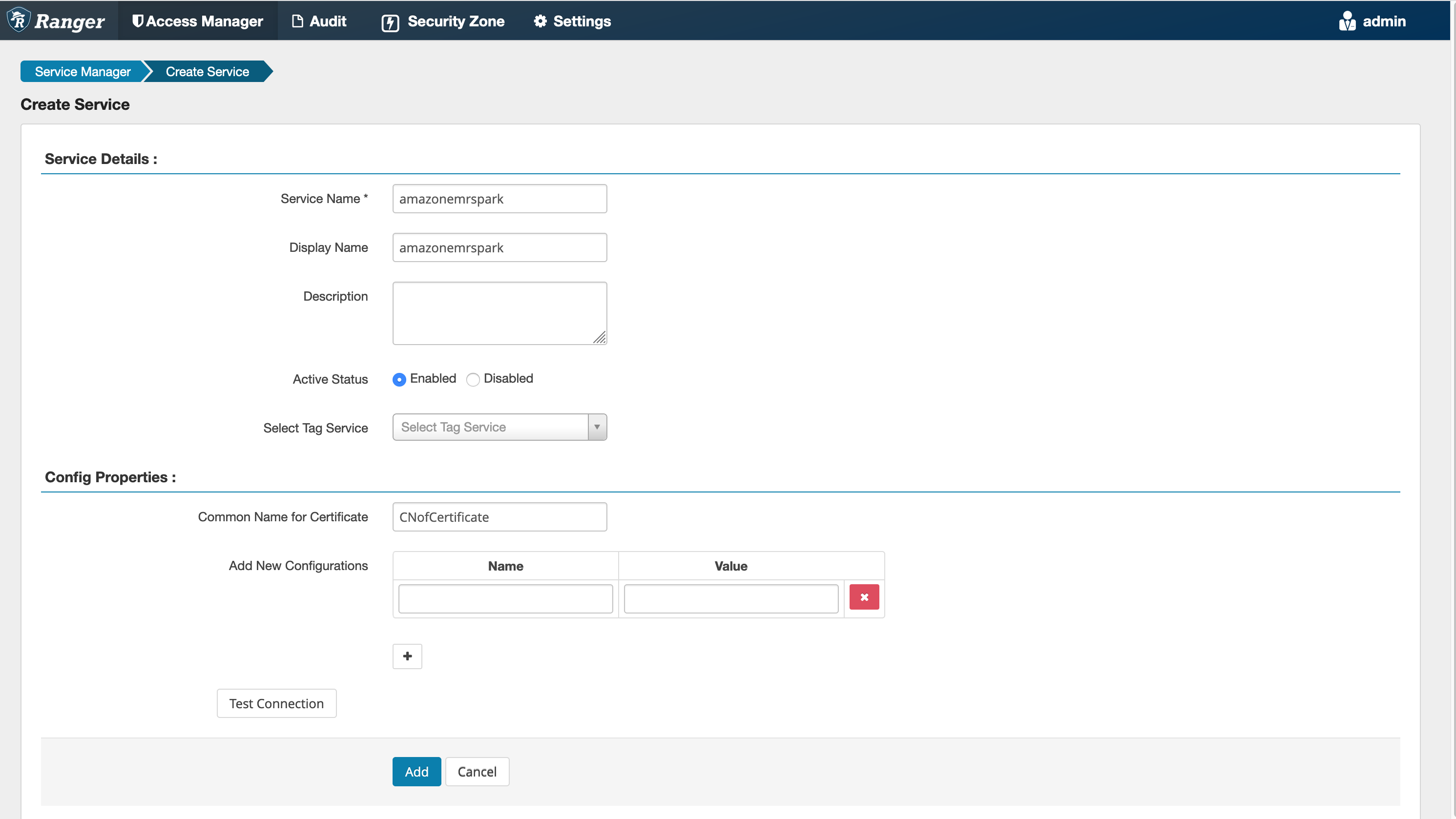This screenshot has height=819, width=1456.
Task: Click the admin user account icon
Action: tap(1348, 20)
